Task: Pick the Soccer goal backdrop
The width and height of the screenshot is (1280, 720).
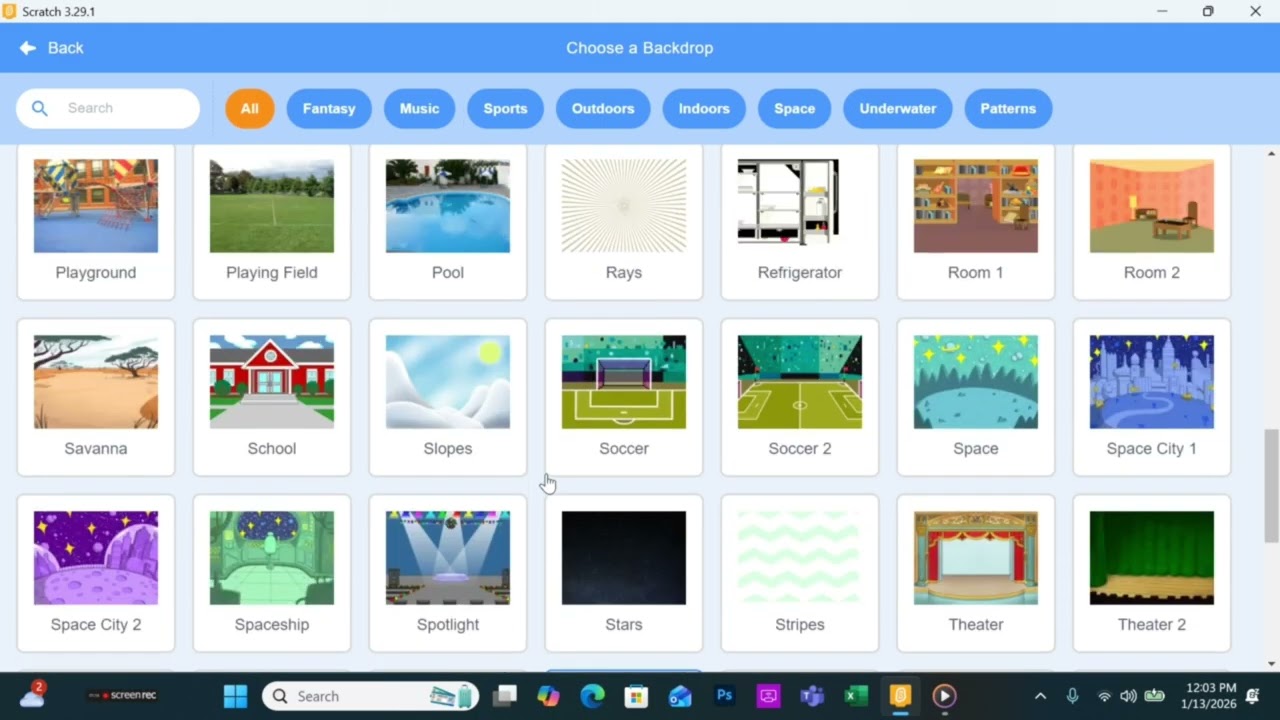Action: click(x=624, y=397)
